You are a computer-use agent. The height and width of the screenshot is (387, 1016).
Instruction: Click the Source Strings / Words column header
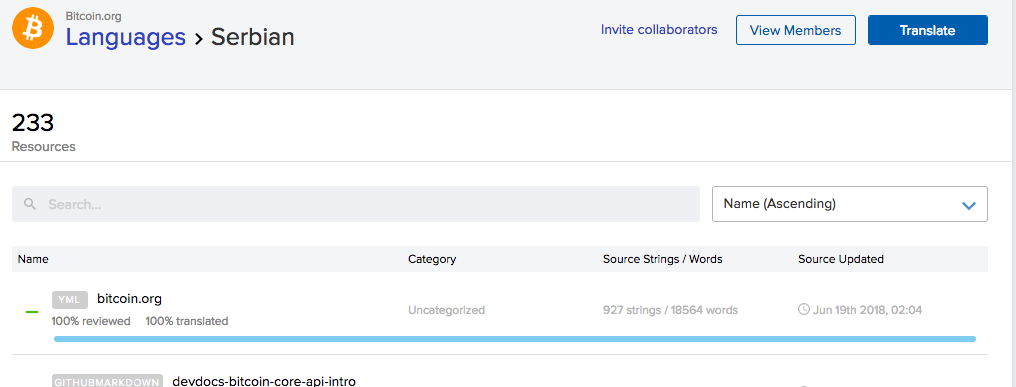663,259
